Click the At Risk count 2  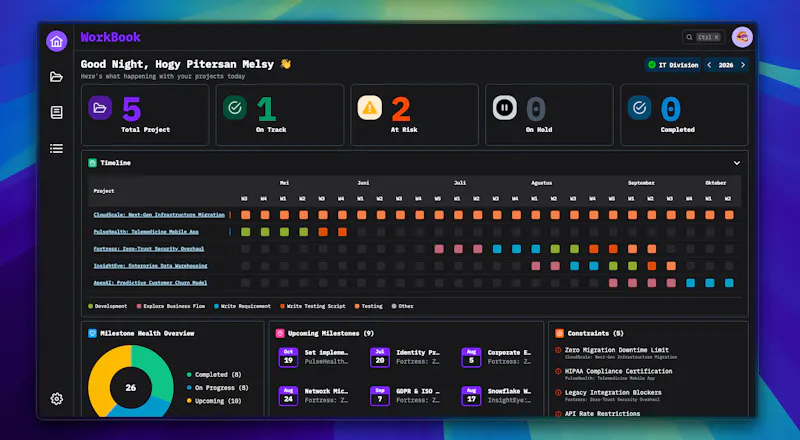(x=401, y=109)
